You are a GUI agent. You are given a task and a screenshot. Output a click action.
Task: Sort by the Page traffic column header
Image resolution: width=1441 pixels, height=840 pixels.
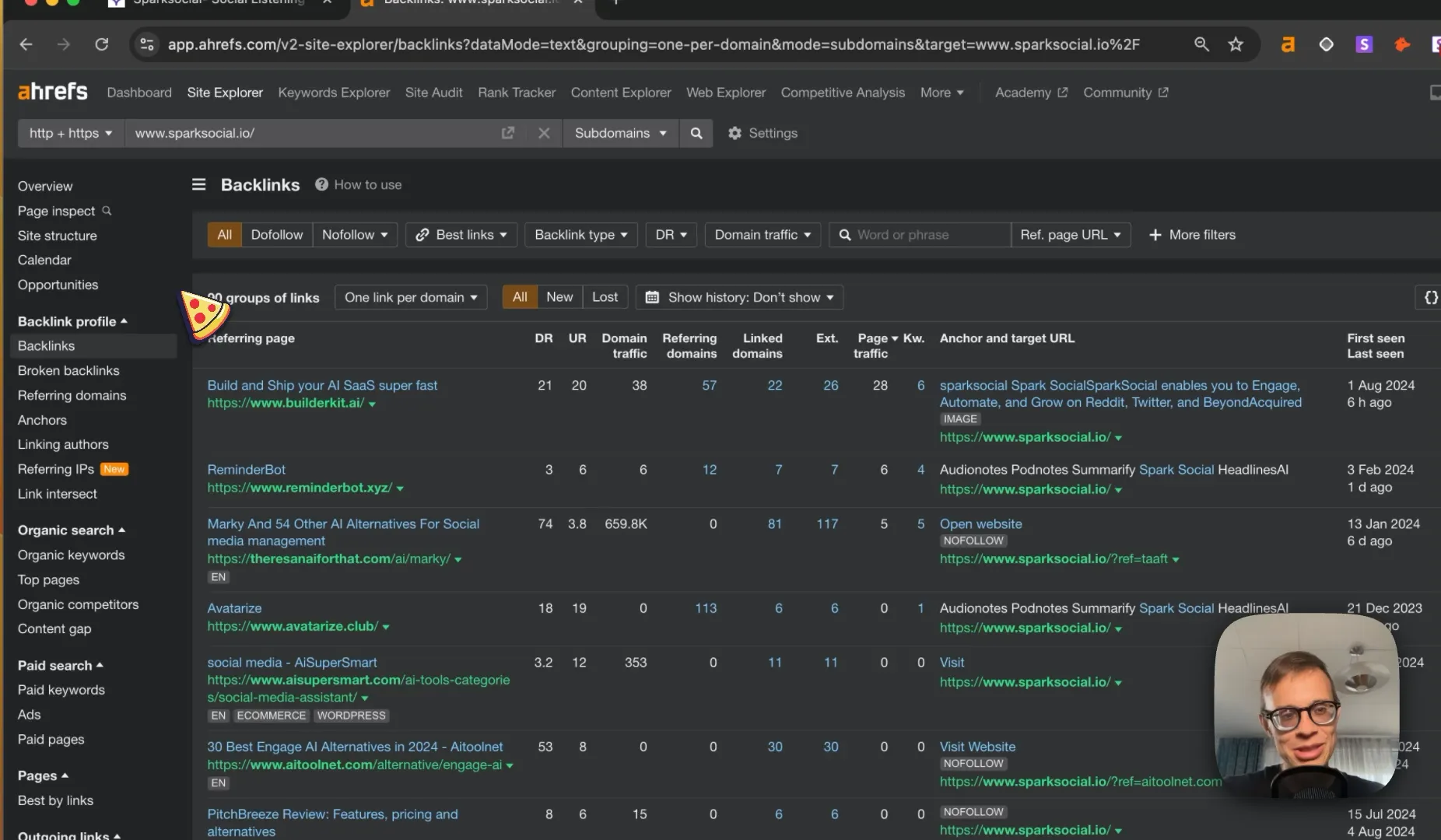click(874, 345)
